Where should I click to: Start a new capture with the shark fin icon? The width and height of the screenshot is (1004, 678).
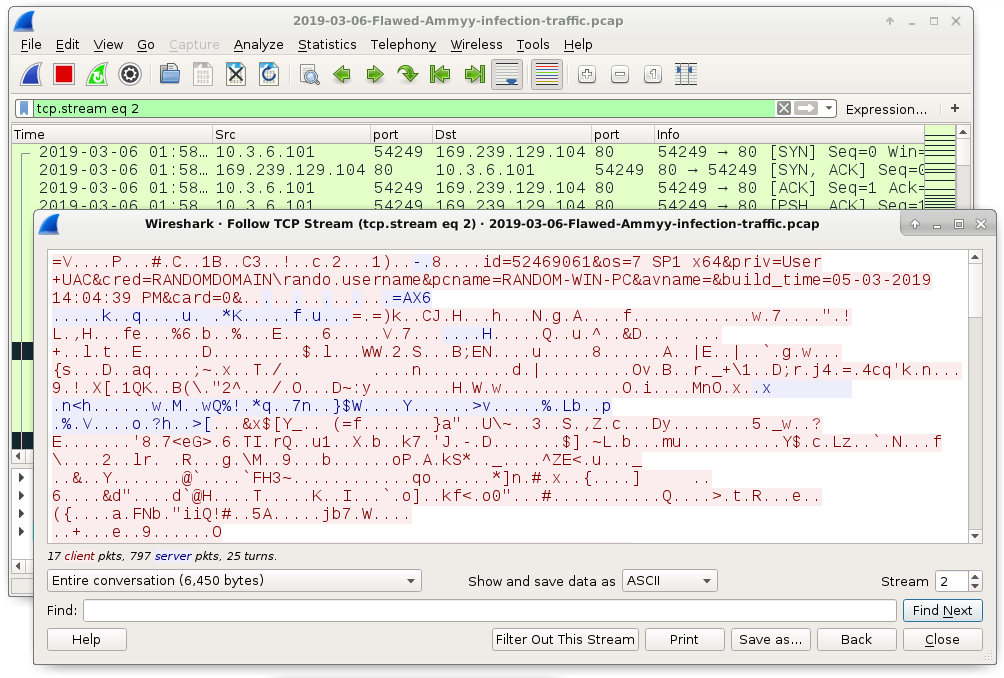point(31,74)
